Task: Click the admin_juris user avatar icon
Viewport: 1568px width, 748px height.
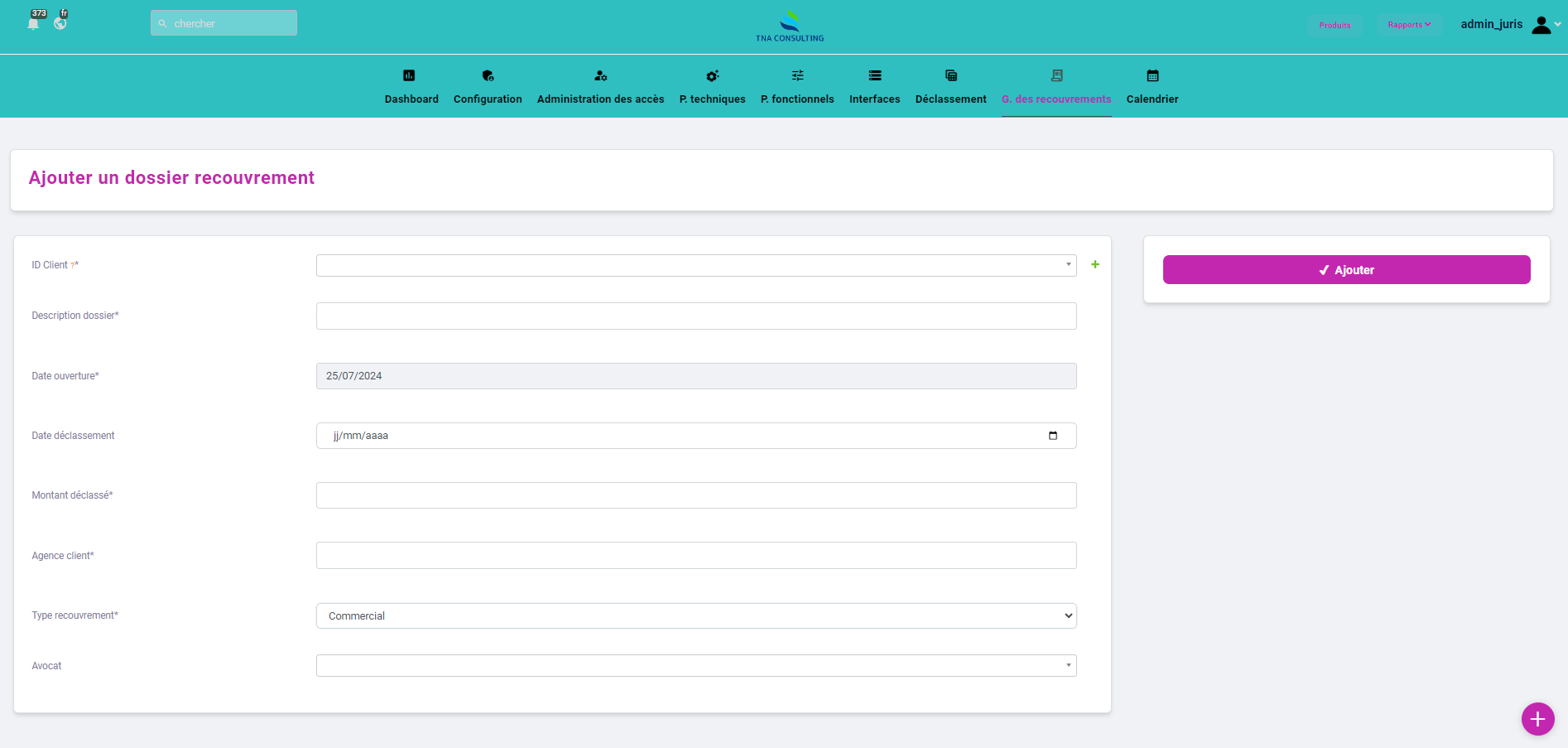Action: pos(1541,25)
